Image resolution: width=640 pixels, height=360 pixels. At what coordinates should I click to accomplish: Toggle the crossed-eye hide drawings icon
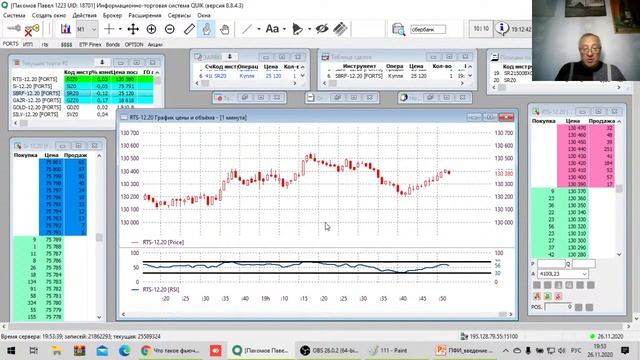[322, 29]
